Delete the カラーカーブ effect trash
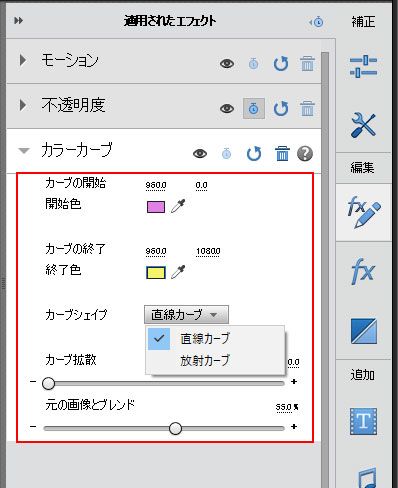Viewport: 398px width, 488px height. (x=282, y=154)
